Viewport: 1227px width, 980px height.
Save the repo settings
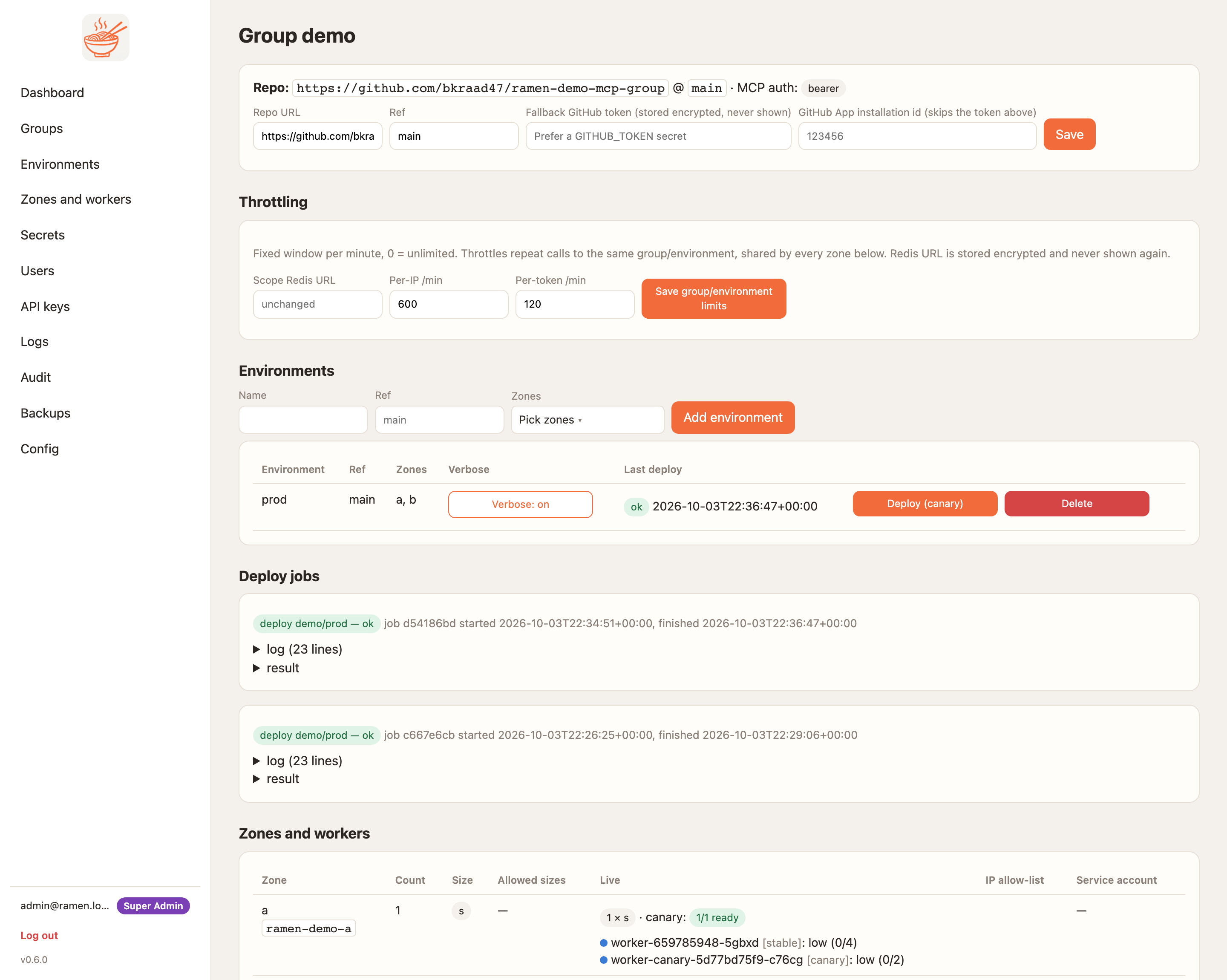(1069, 134)
